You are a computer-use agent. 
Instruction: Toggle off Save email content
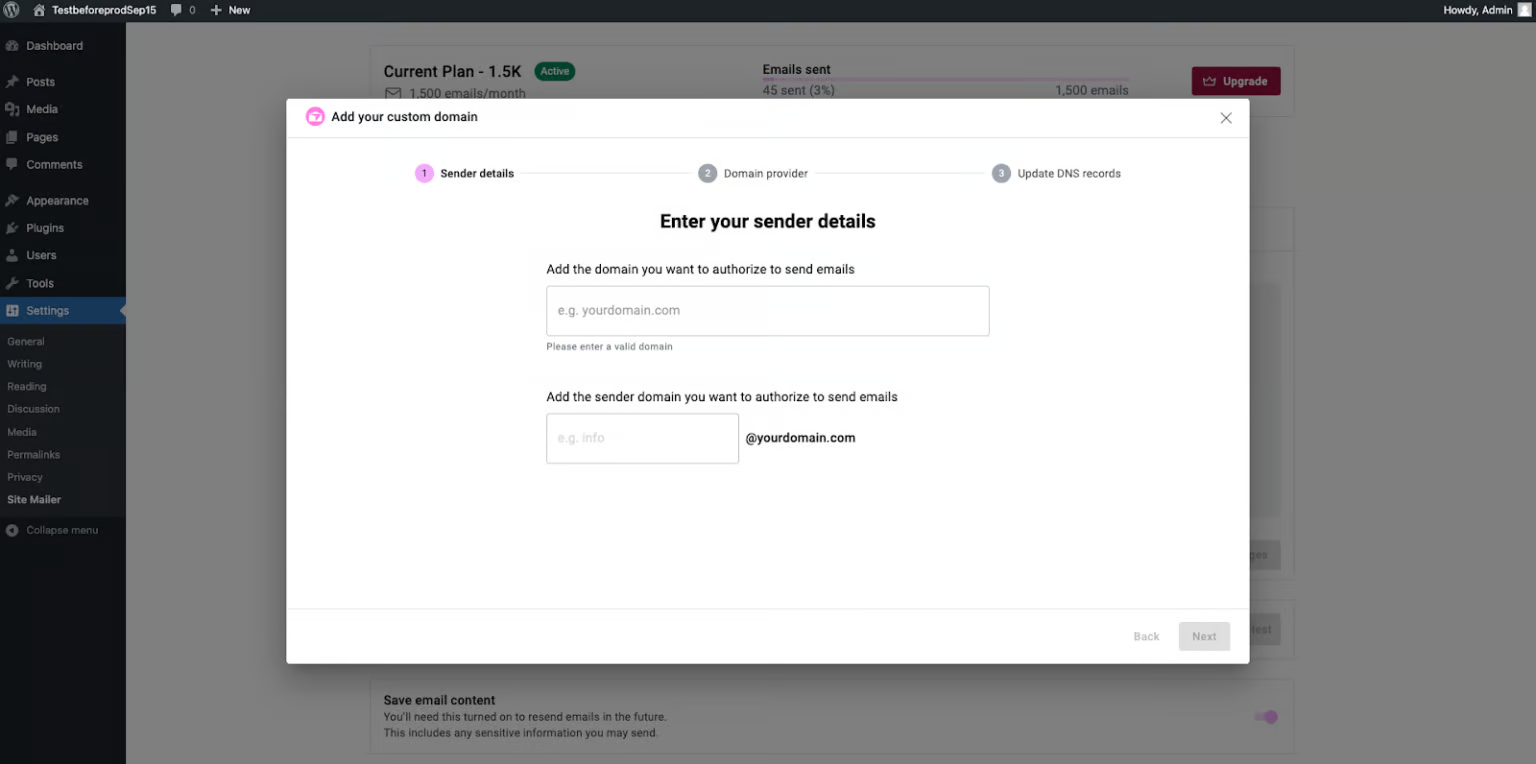pos(1266,716)
